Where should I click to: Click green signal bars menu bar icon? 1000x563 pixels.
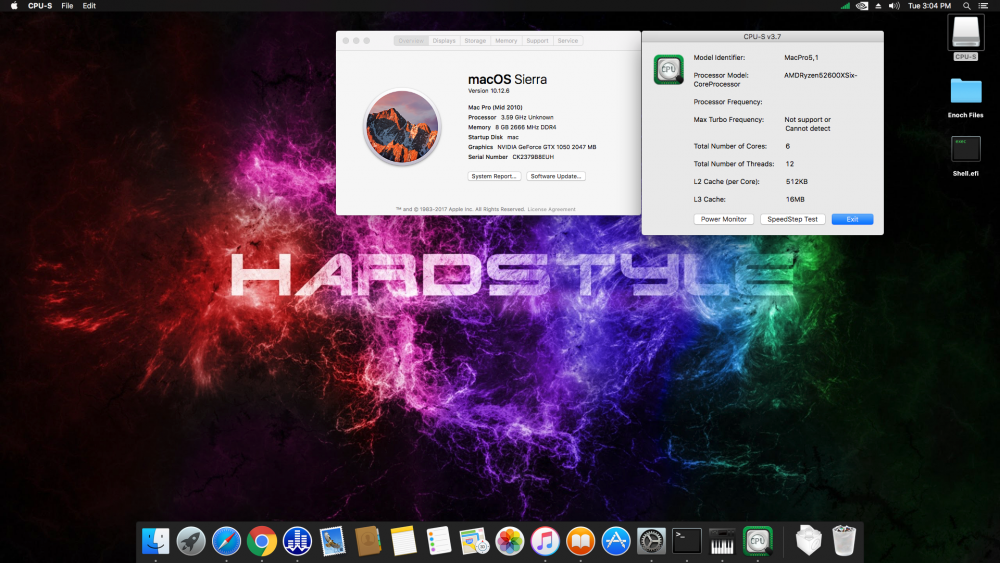[845, 6]
